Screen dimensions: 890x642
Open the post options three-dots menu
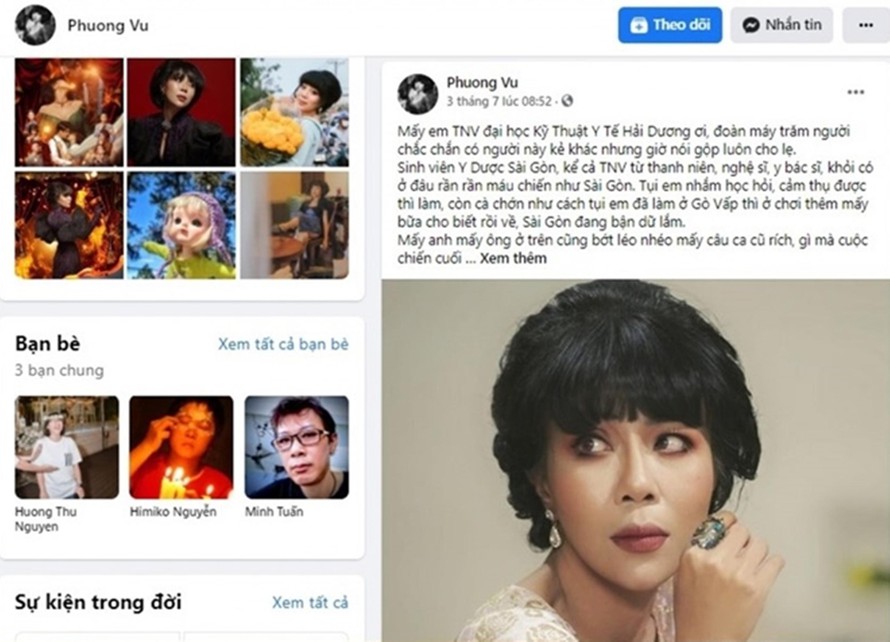tap(855, 92)
